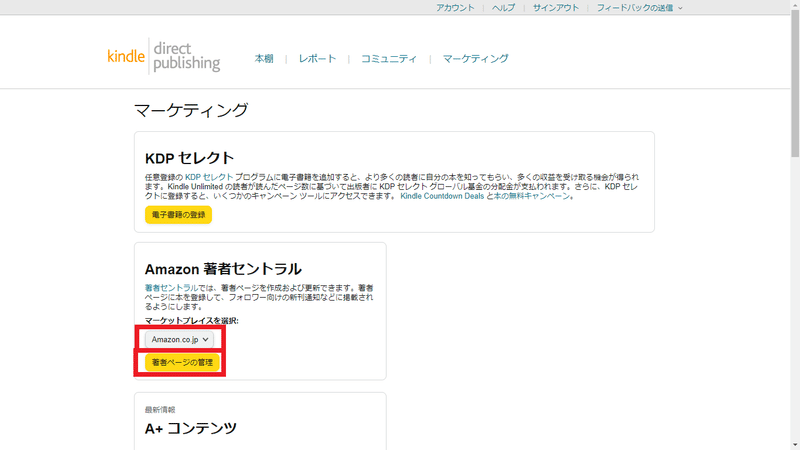Screen dimensions: 800x450
Task: Click the マーケットプレイスを選択 label
Action: pos(192,320)
